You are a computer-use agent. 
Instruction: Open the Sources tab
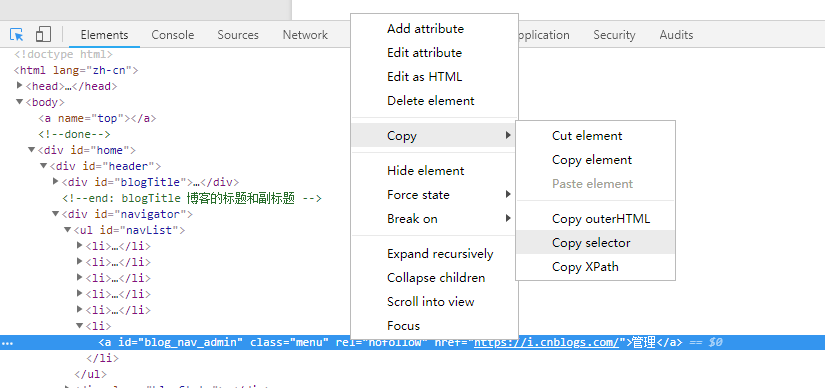coord(238,35)
